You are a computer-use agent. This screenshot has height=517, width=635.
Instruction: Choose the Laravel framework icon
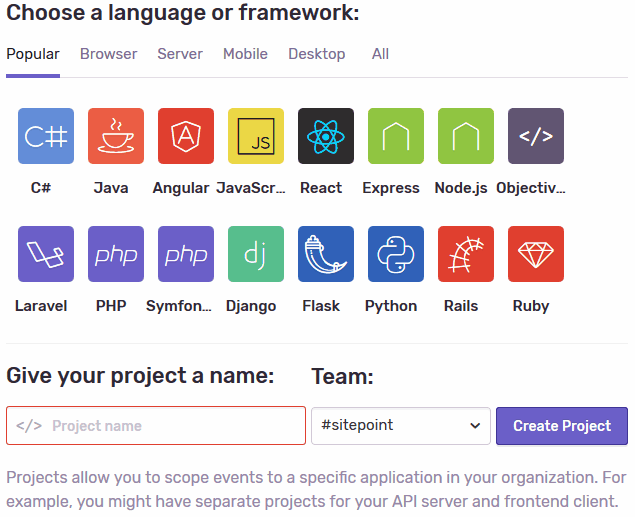click(46, 254)
